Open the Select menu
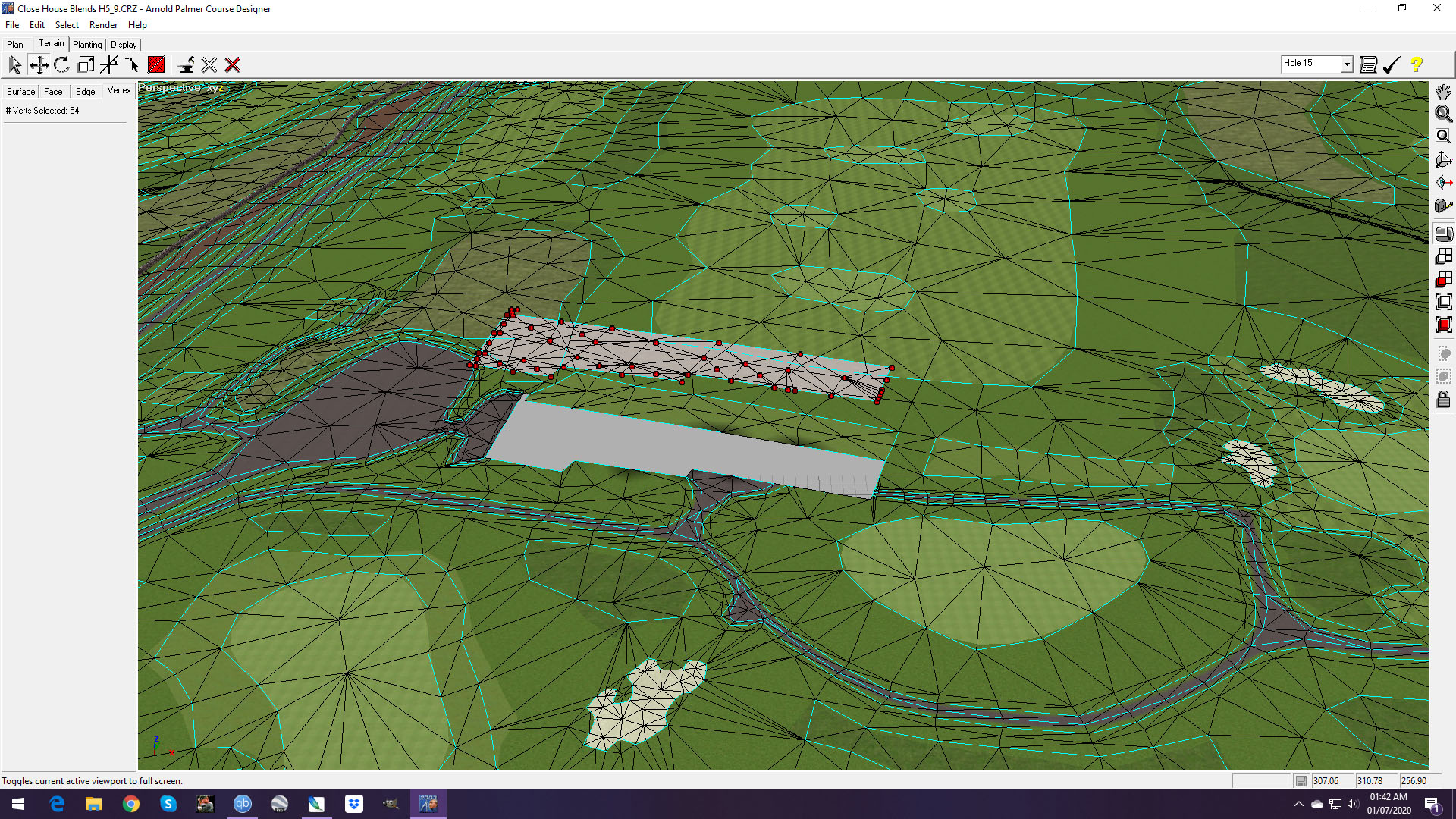The width and height of the screenshot is (1456, 819). [67, 25]
